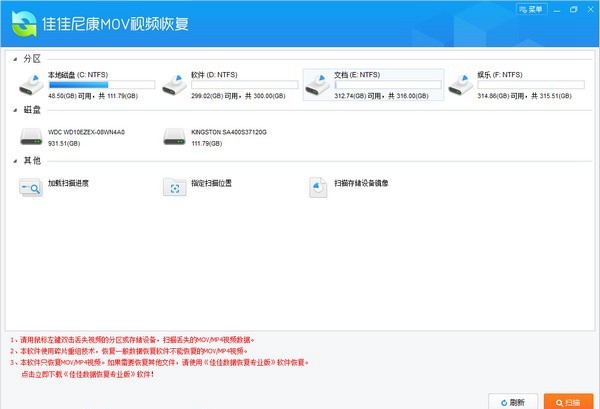The width and height of the screenshot is (600, 409).
Task: Click the WDC WD10EZEX-08WN4A0 disk name
Action: click(x=86, y=132)
